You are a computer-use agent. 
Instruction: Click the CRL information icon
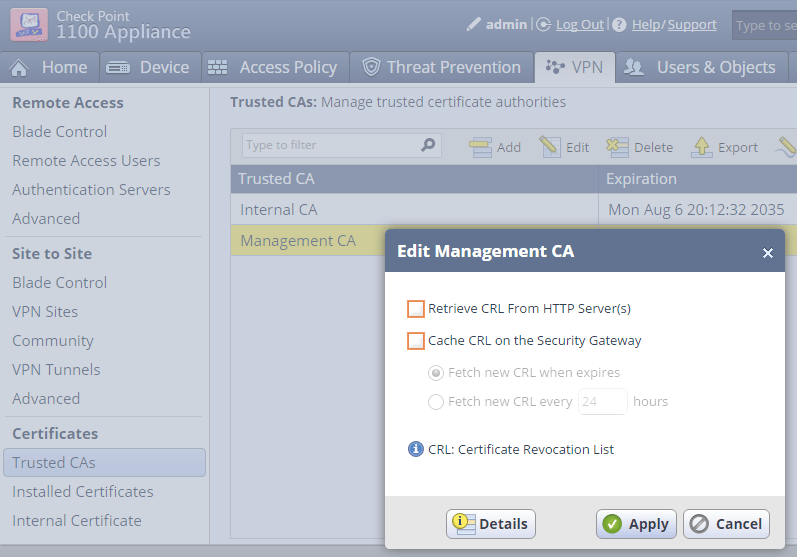416,449
